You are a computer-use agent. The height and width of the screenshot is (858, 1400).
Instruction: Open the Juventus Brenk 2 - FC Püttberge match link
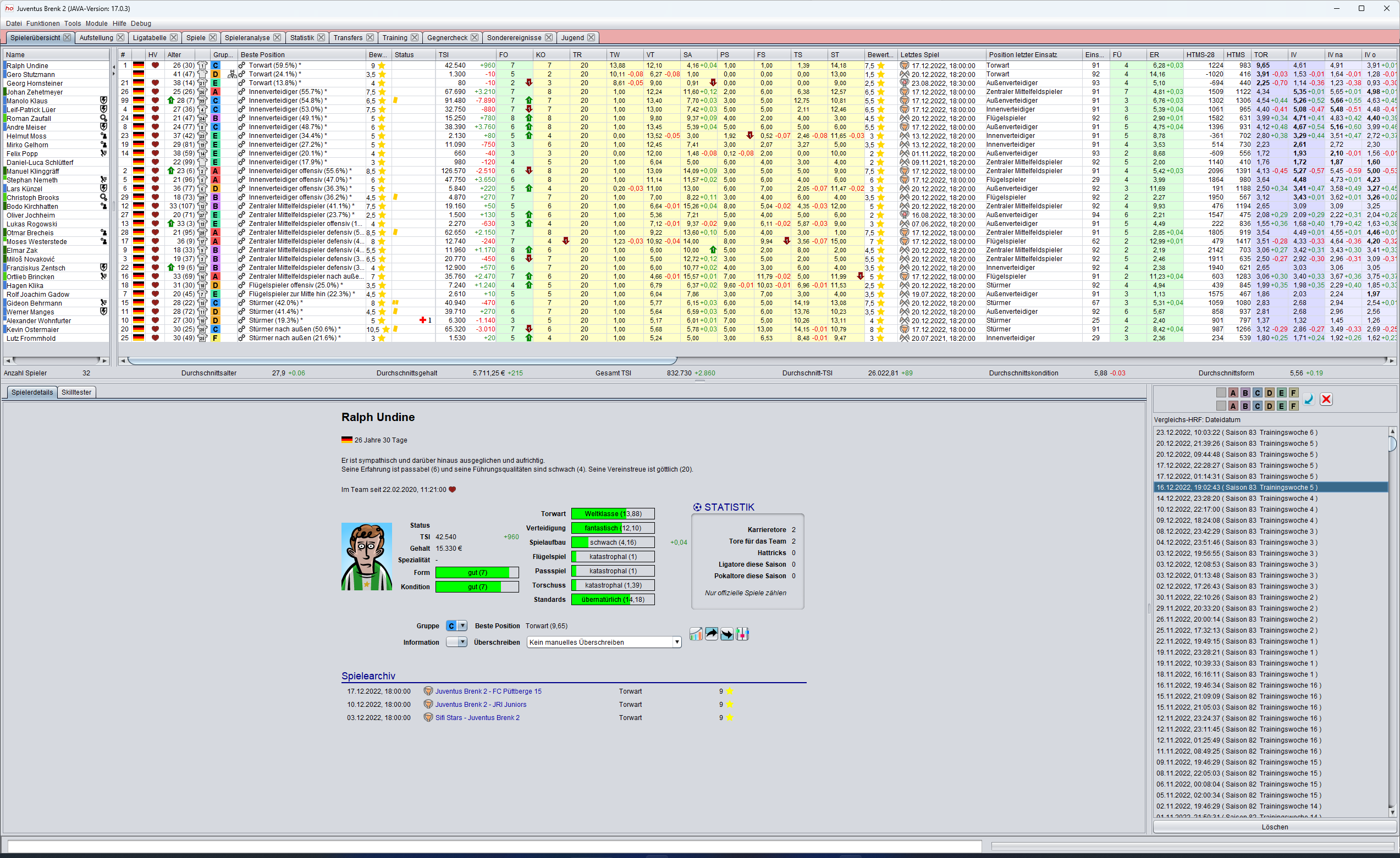[x=488, y=691]
